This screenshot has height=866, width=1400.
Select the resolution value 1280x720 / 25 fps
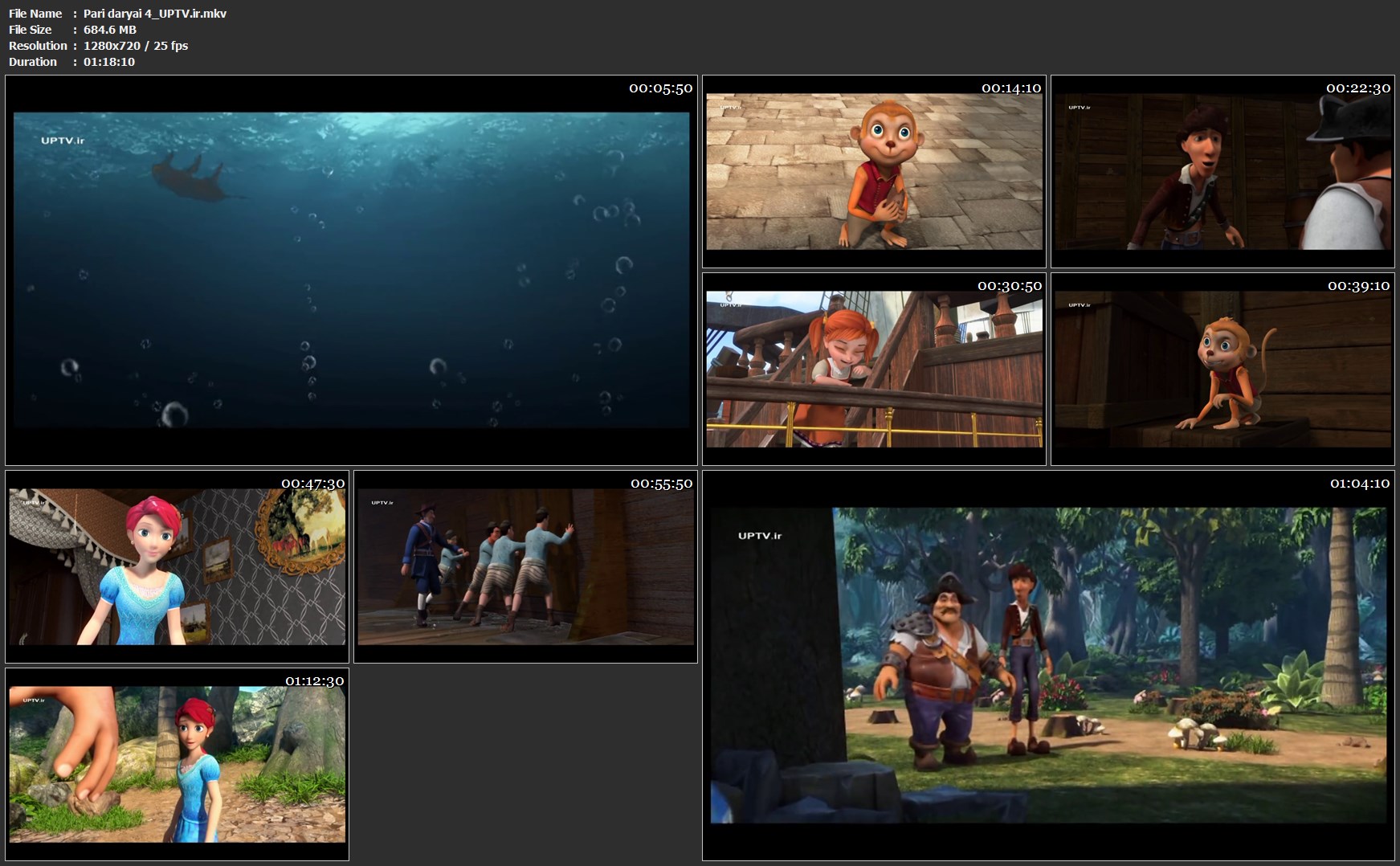(136, 46)
